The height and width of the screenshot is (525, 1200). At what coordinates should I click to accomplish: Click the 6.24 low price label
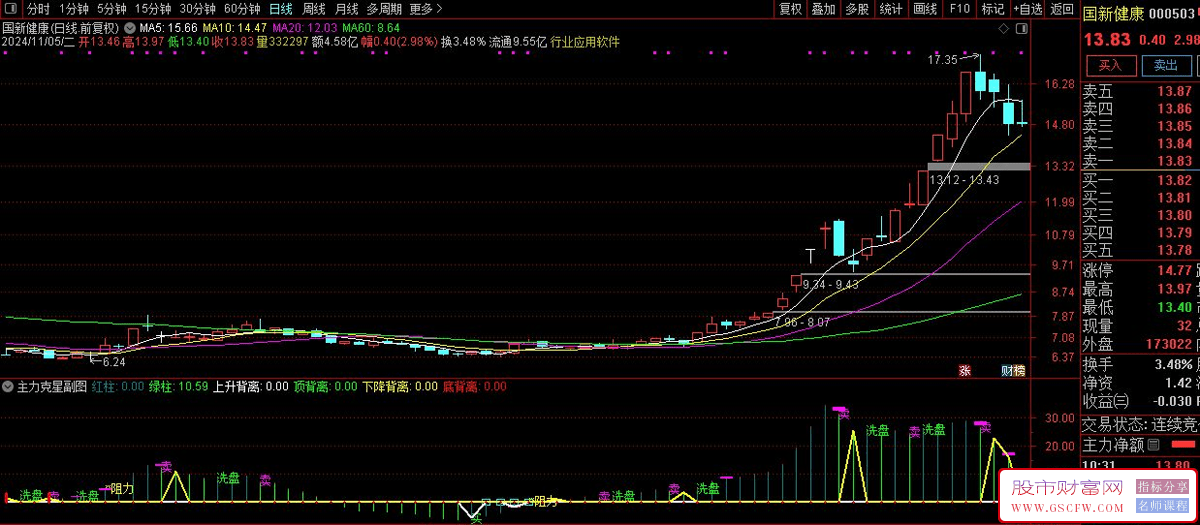click(113, 362)
